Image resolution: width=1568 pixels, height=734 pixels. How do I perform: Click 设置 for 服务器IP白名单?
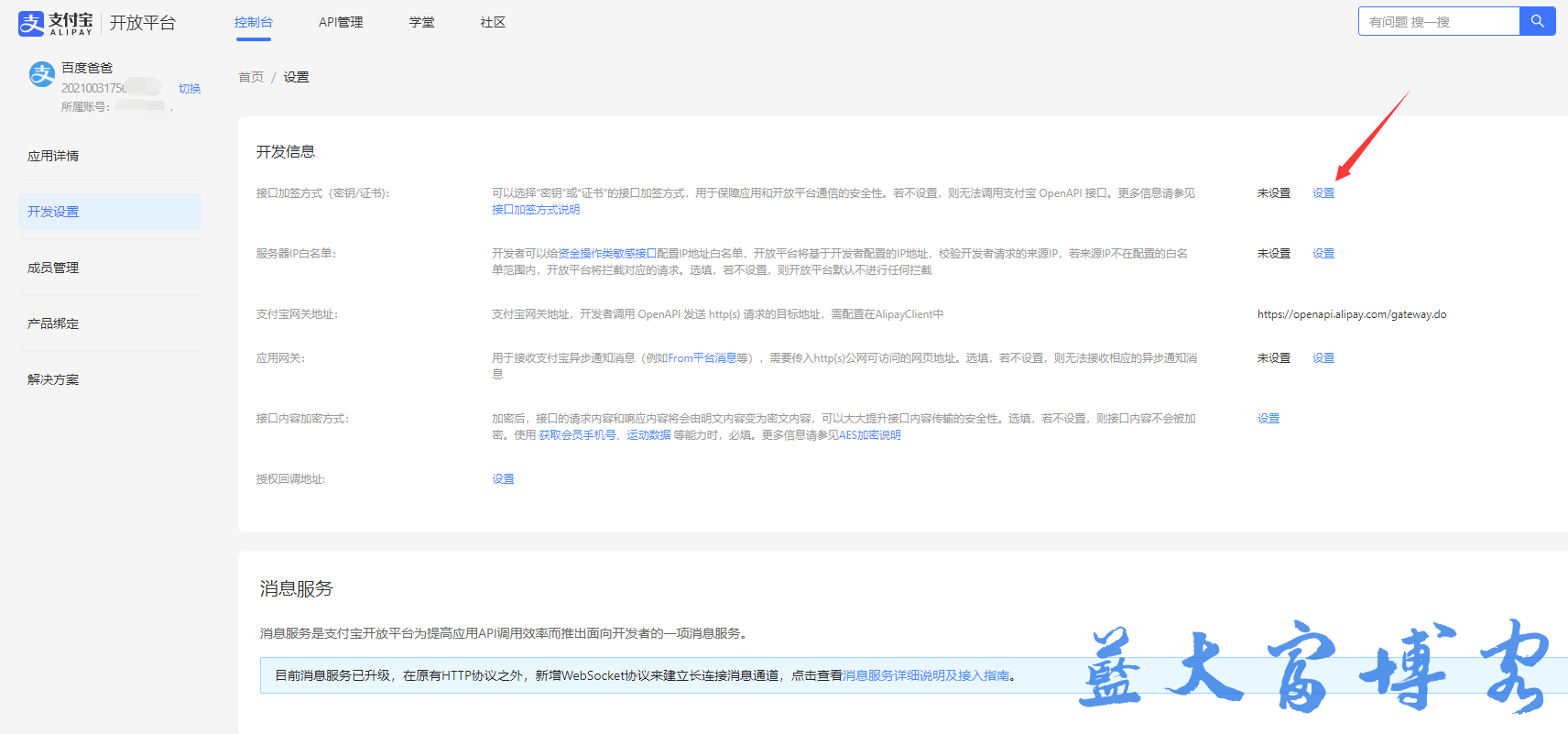[x=1323, y=254]
